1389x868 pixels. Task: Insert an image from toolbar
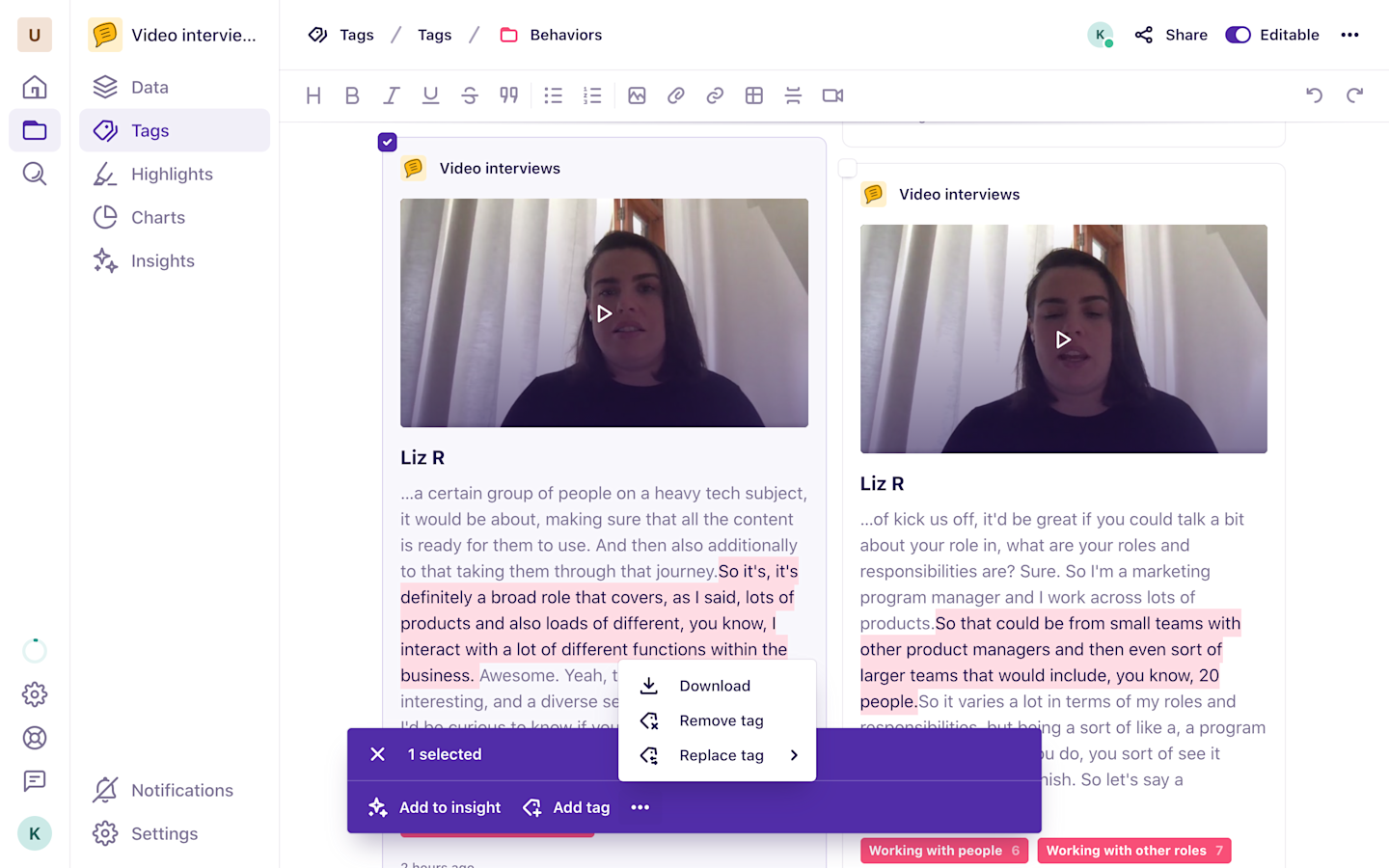637,95
